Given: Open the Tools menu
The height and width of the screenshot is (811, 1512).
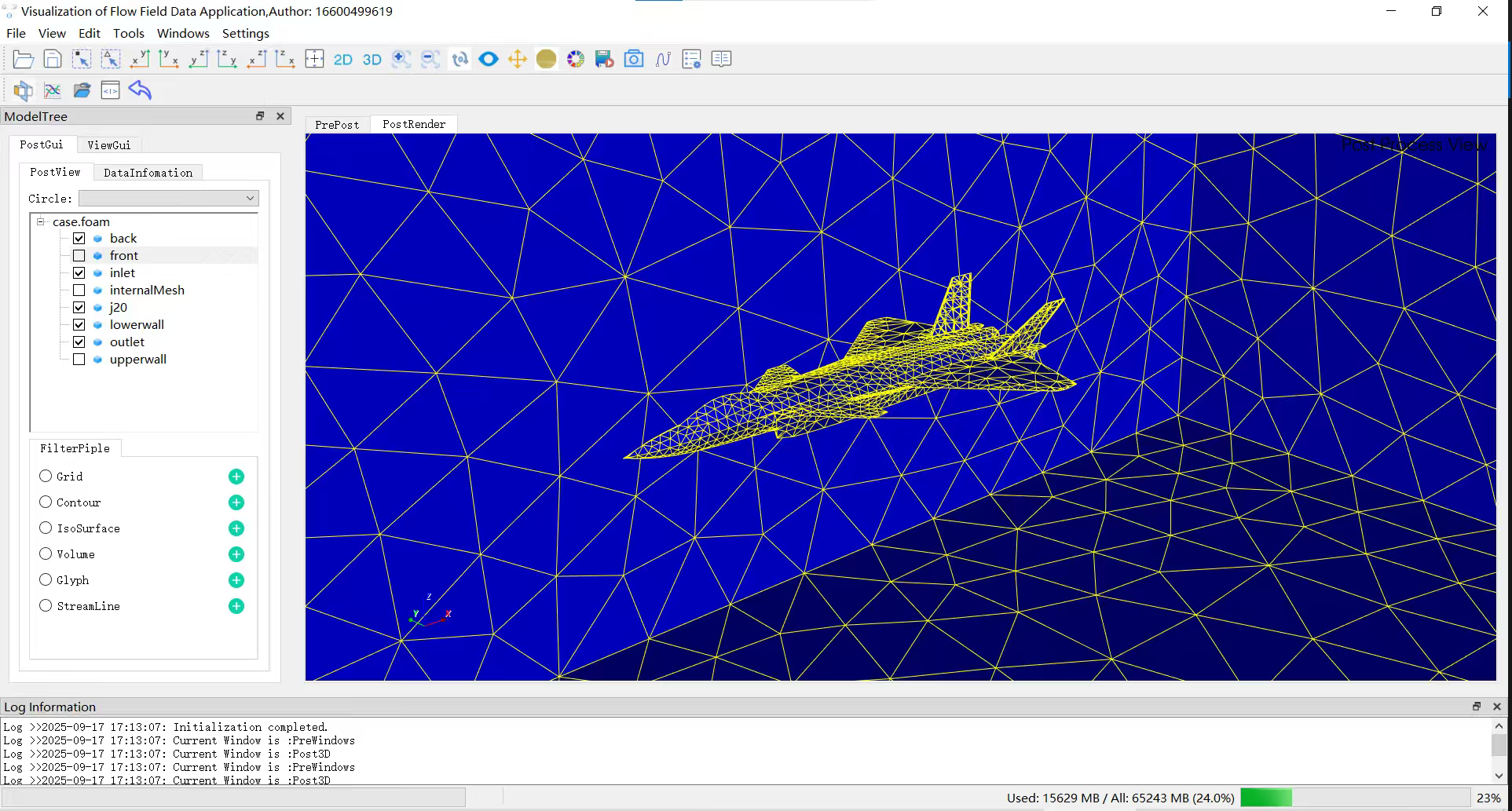Looking at the screenshot, I should point(128,34).
